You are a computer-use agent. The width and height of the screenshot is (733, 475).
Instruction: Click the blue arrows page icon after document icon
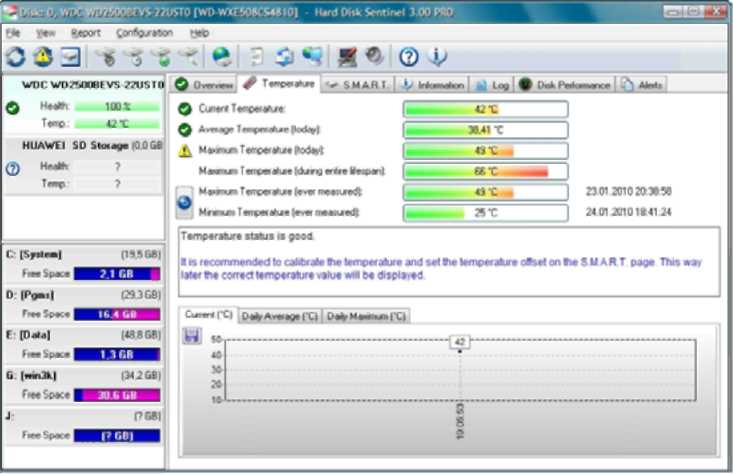tap(284, 57)
